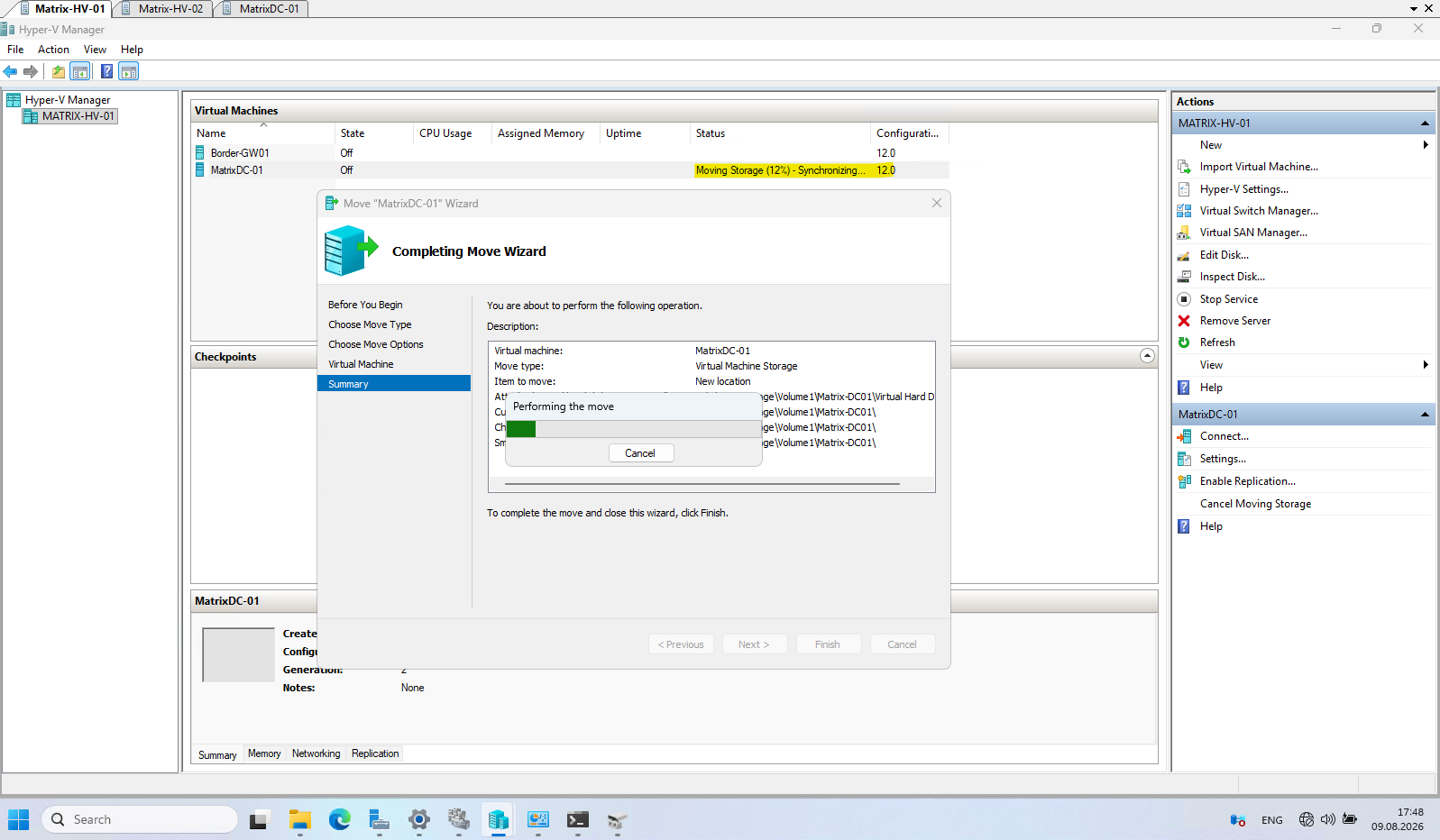Open the View menu in menu bar
The width and height of the screenshot is (1440, 840).
(x=95, y=50)
